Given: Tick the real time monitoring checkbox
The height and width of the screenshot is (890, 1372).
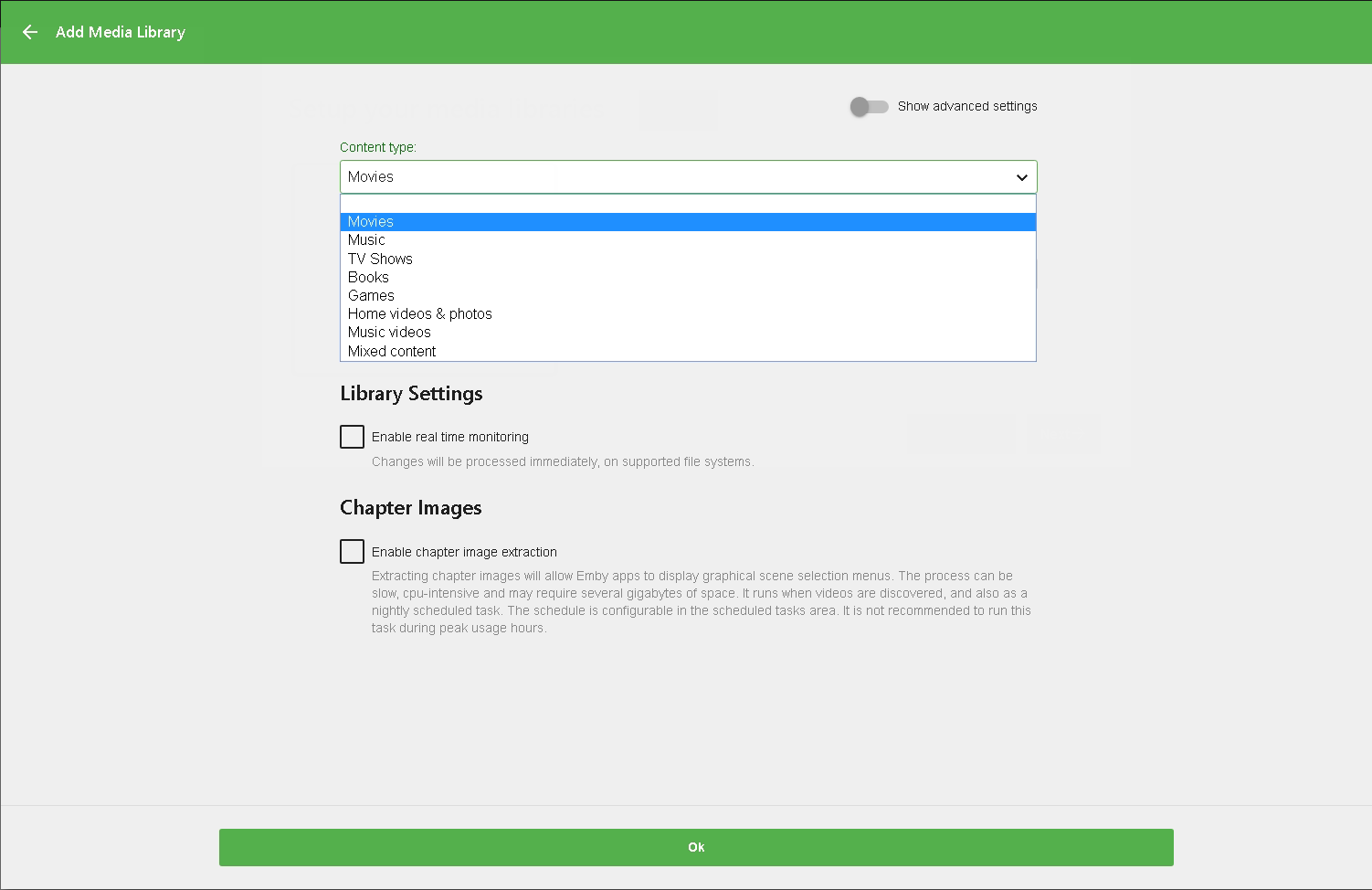Looking at the screenshot, I should tap(352, 437).
